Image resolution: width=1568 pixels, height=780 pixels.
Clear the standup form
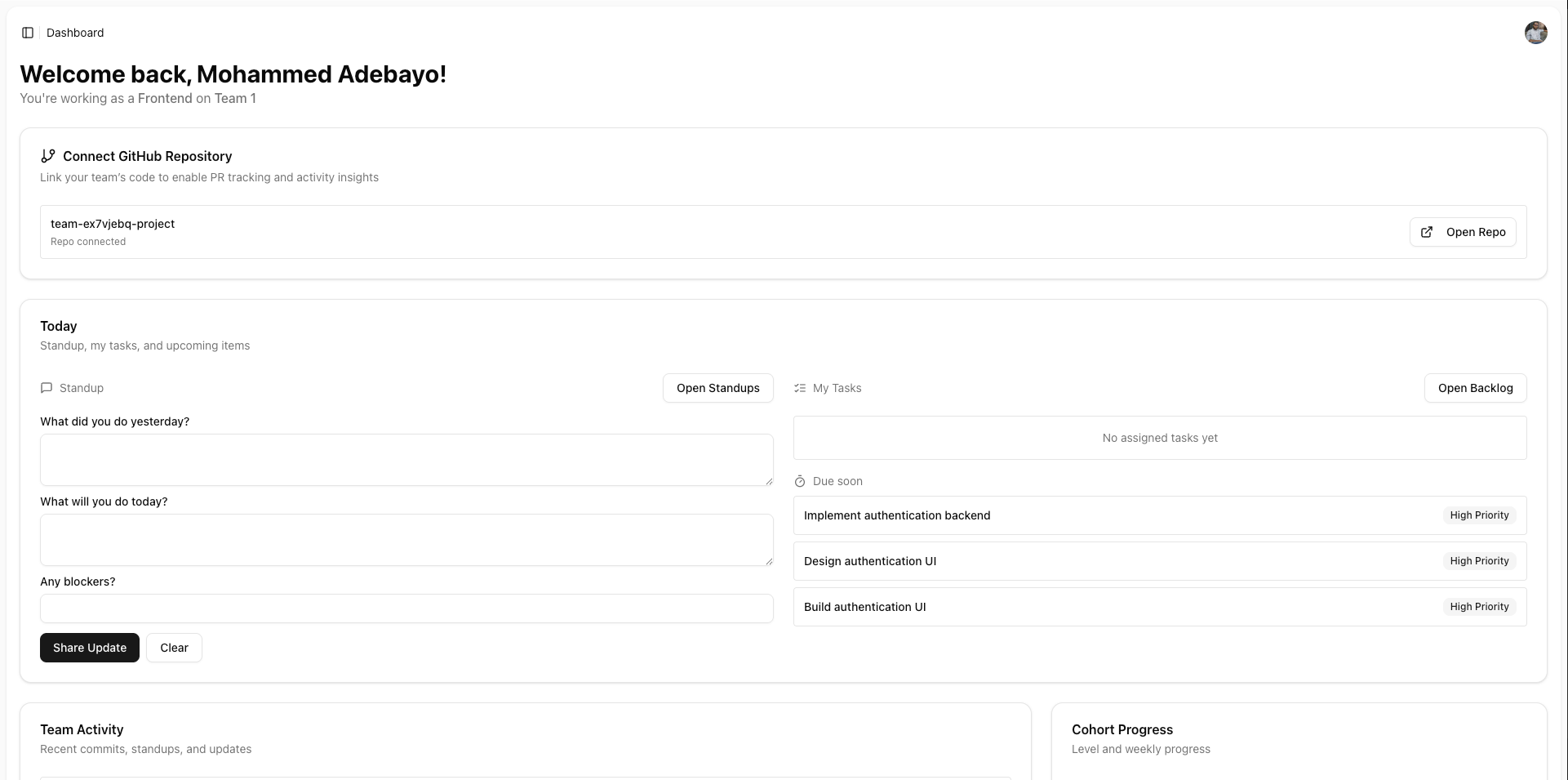(174, 647)
